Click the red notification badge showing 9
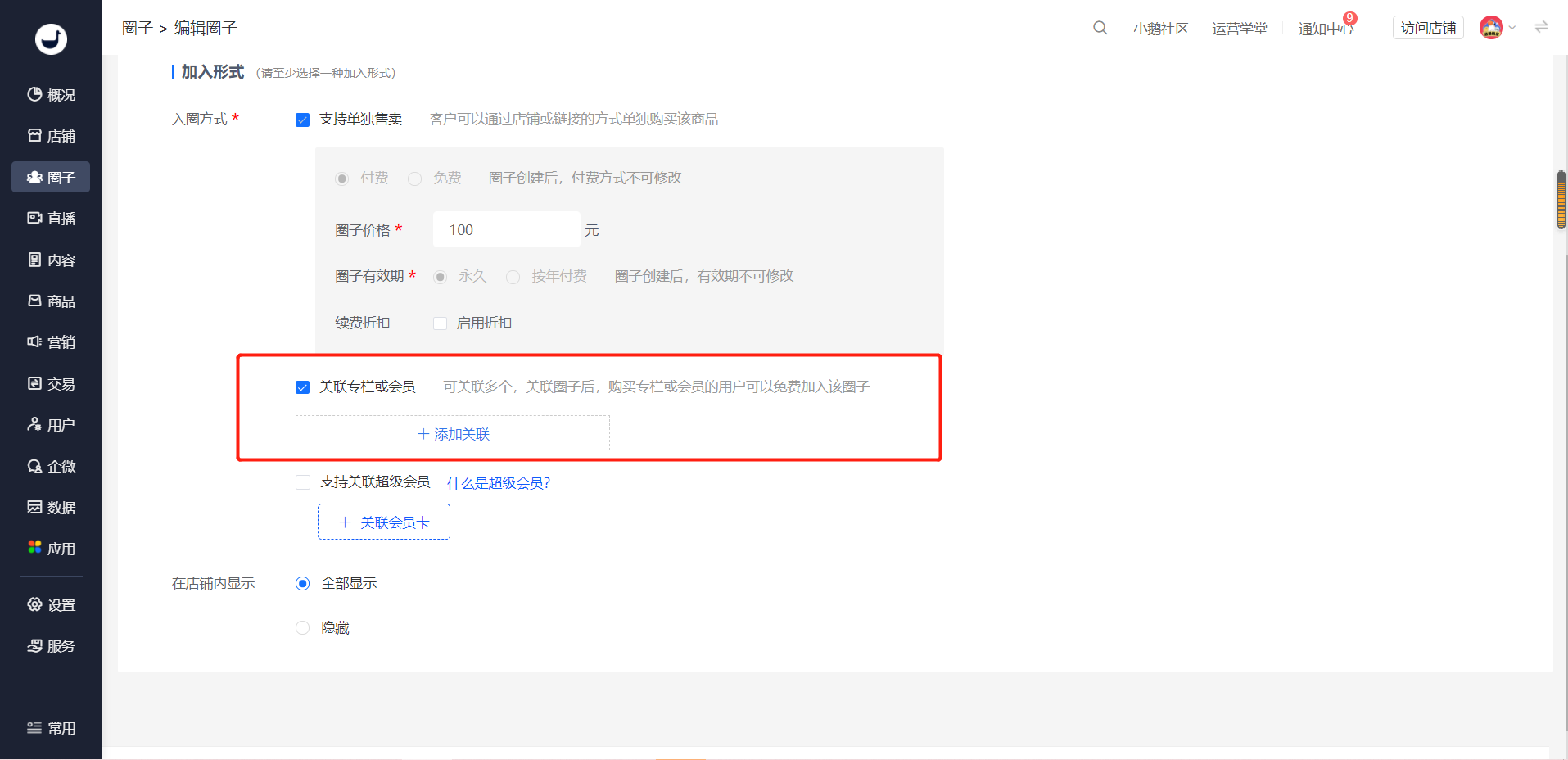The width and height of the screenshot is (1568, 760). click(1350, 18)
